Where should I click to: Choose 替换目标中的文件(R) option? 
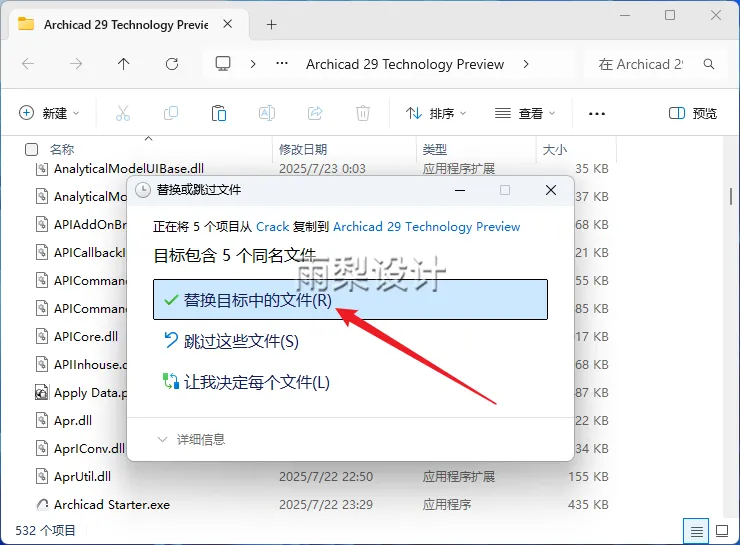pyautogui.click(x=350, y=300)
